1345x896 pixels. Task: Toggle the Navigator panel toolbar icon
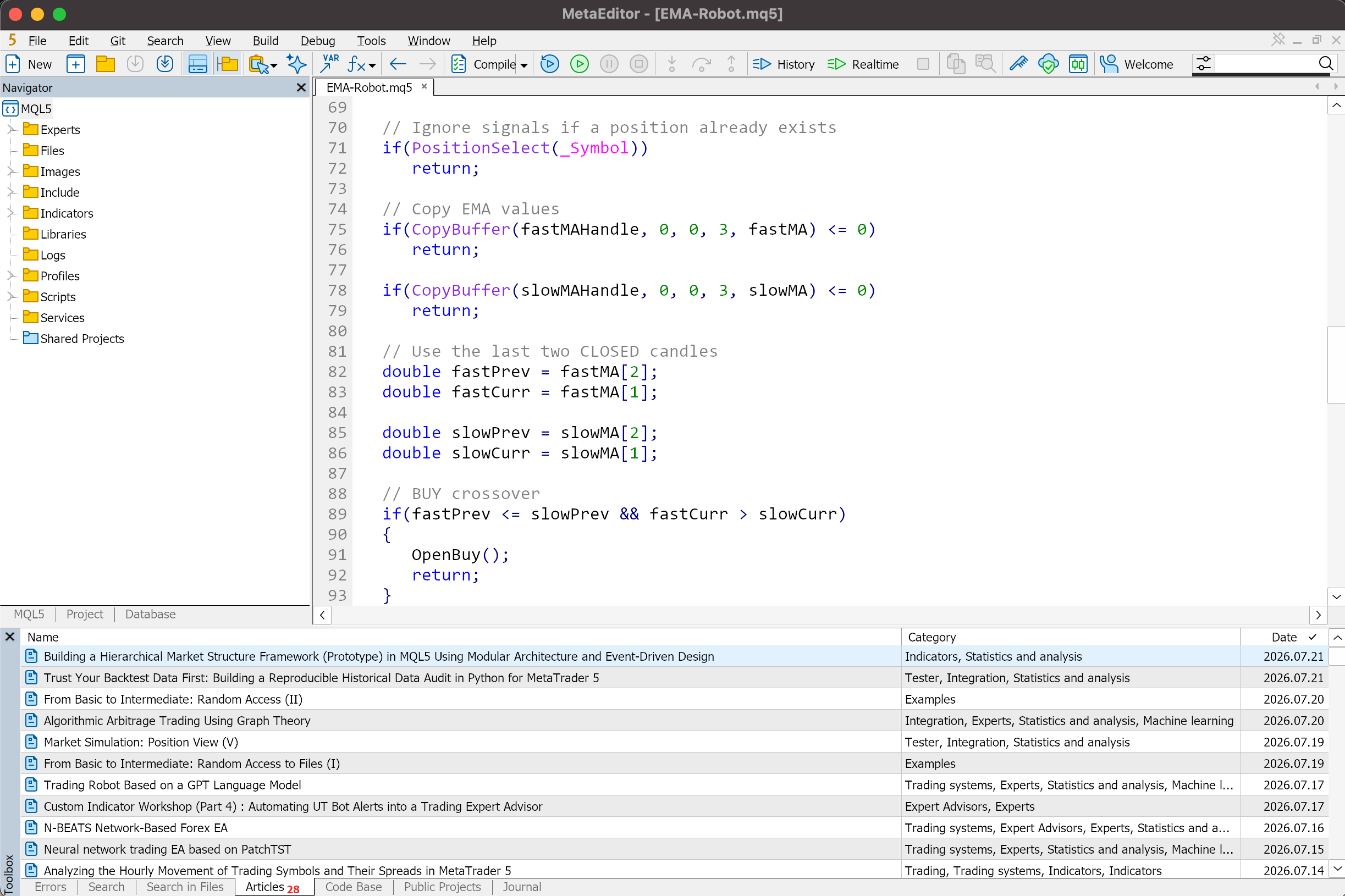pyautogui.click(x=228, y=64)
